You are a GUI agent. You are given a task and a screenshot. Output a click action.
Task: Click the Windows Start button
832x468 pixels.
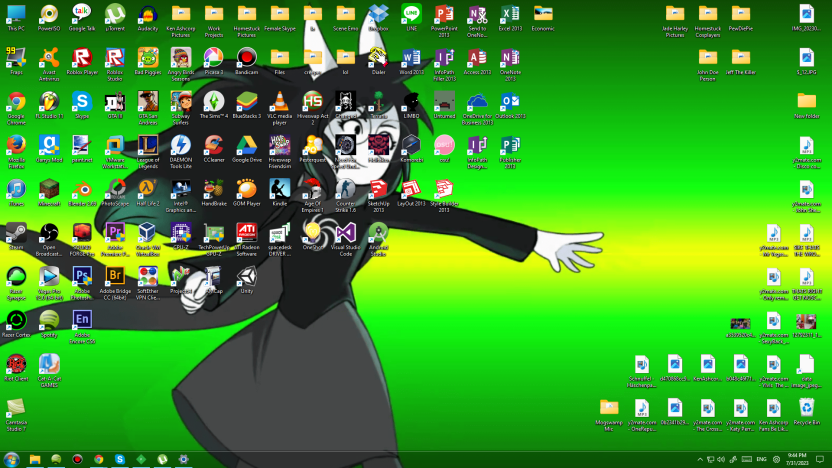12,459
